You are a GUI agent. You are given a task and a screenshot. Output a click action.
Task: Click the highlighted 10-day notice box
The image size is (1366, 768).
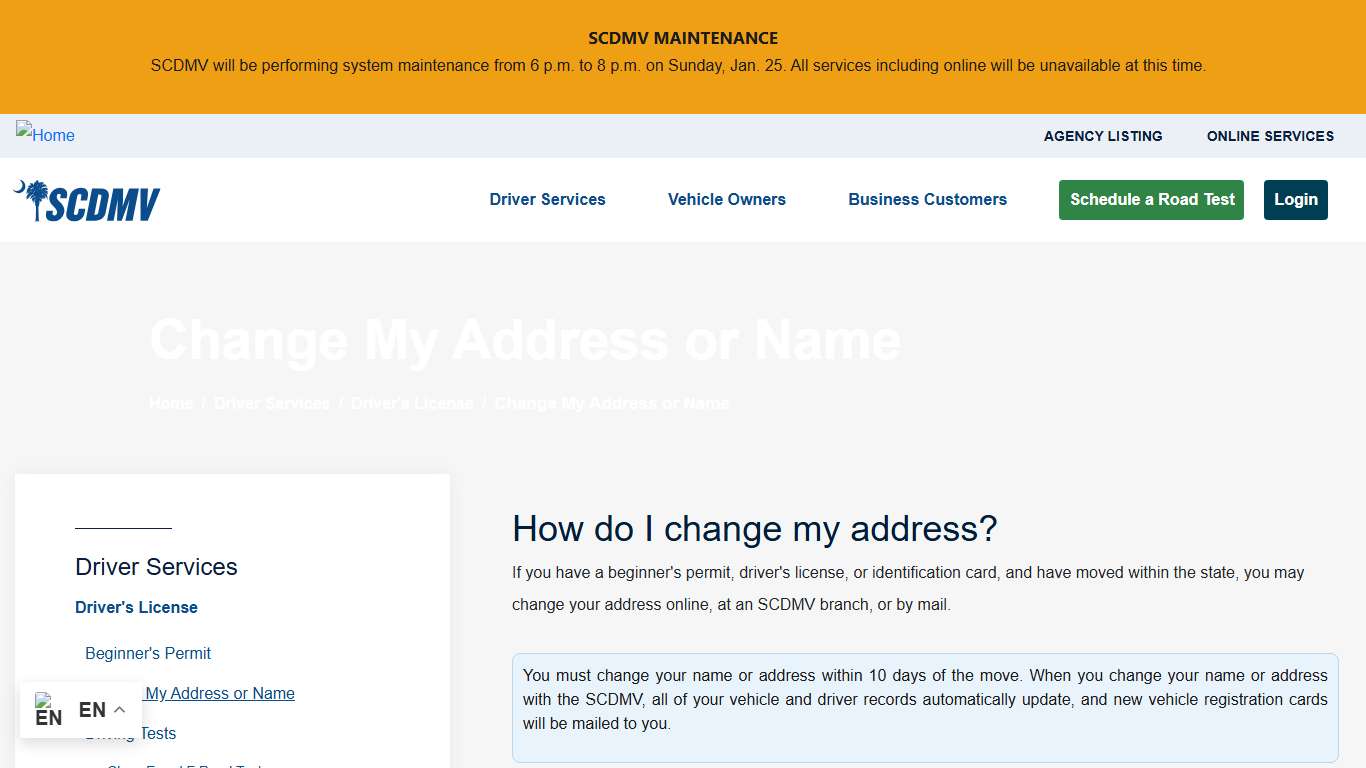(925, 699)
